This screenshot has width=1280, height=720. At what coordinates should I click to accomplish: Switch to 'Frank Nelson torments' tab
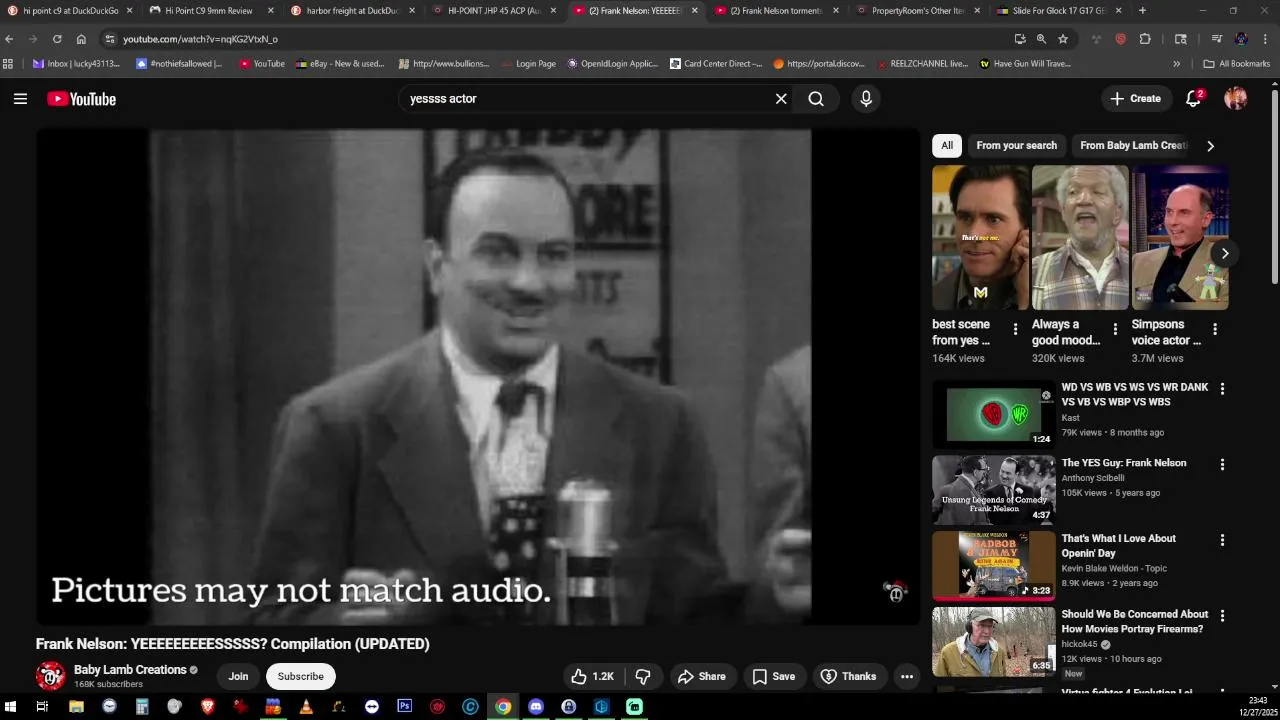774,11
